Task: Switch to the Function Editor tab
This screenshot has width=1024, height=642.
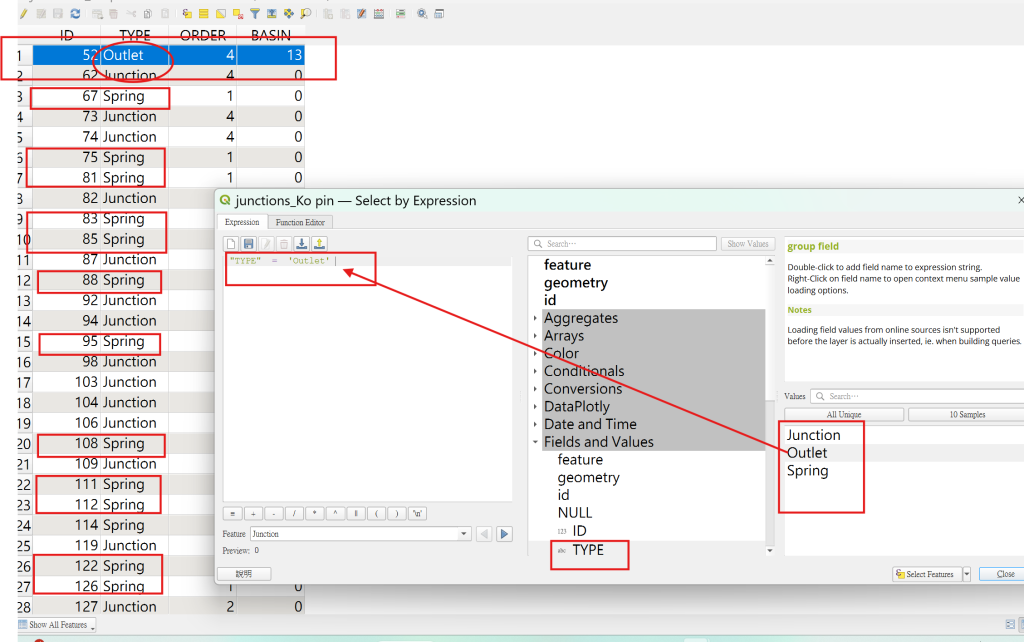Action: pyautogui.click(x=300, y=222)
